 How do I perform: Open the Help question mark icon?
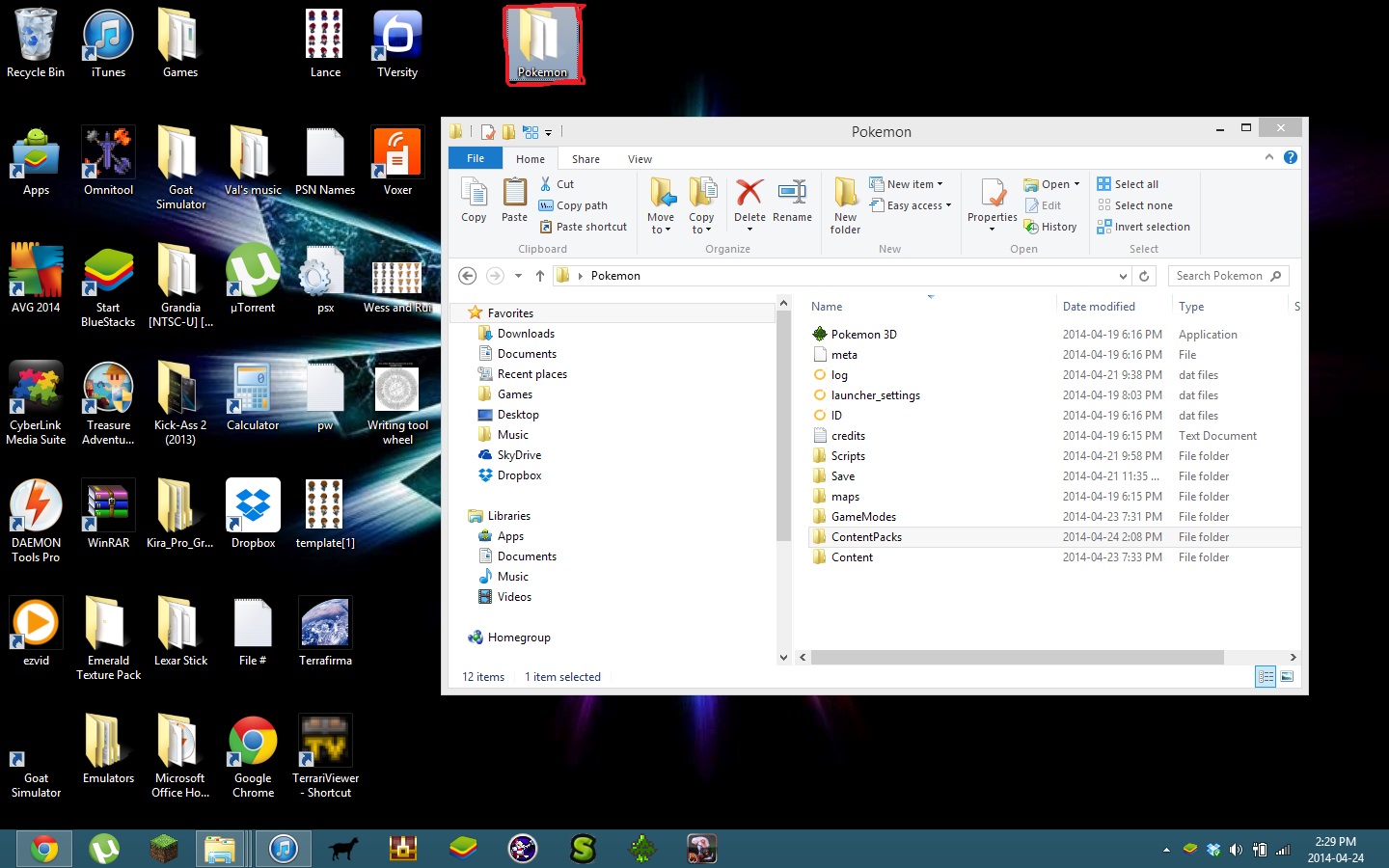[1291, 157]
